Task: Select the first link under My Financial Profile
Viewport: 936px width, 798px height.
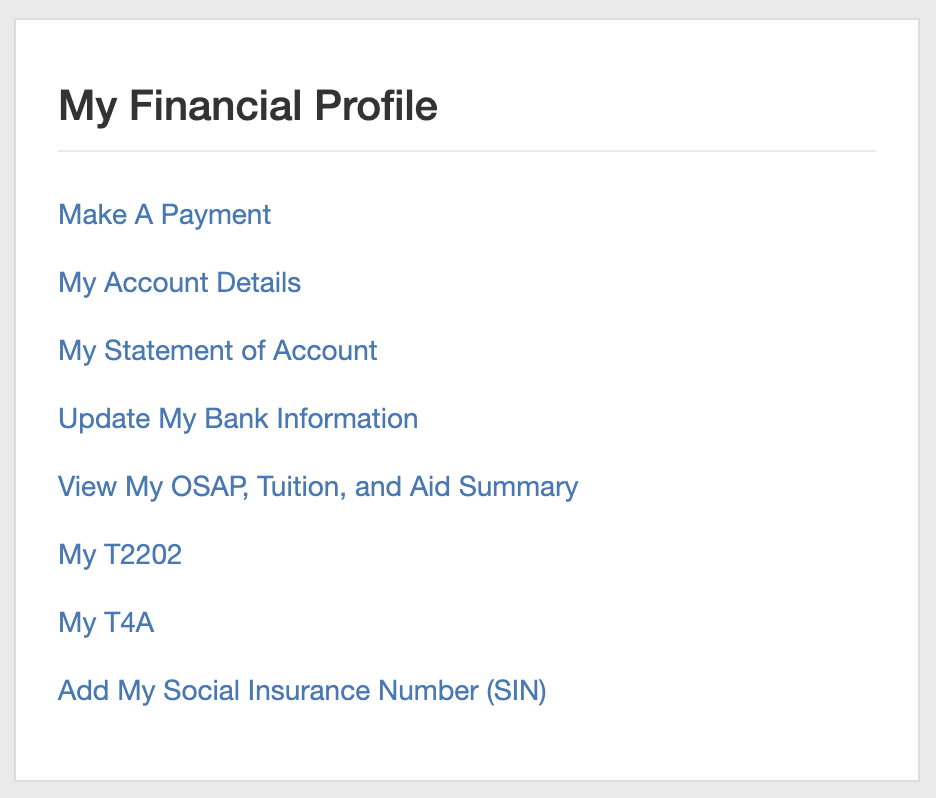Action: (164, 215)
